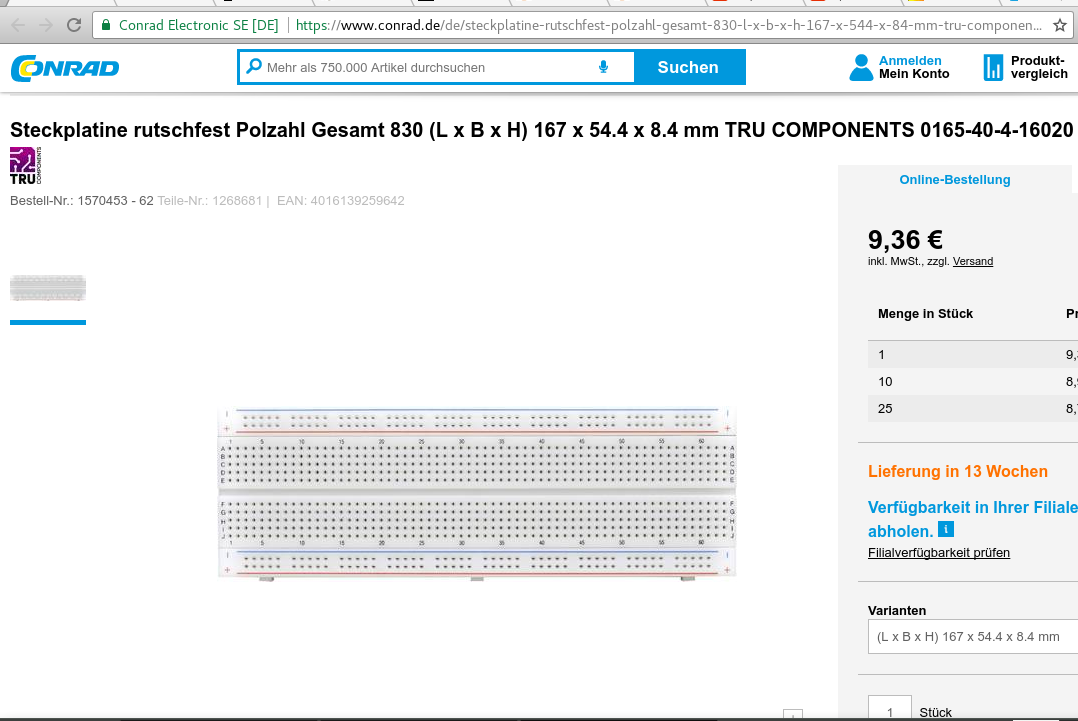Select the breadboard thumbnail image
The width and height of the screenshot is (1078, 721).
[48, 288]
